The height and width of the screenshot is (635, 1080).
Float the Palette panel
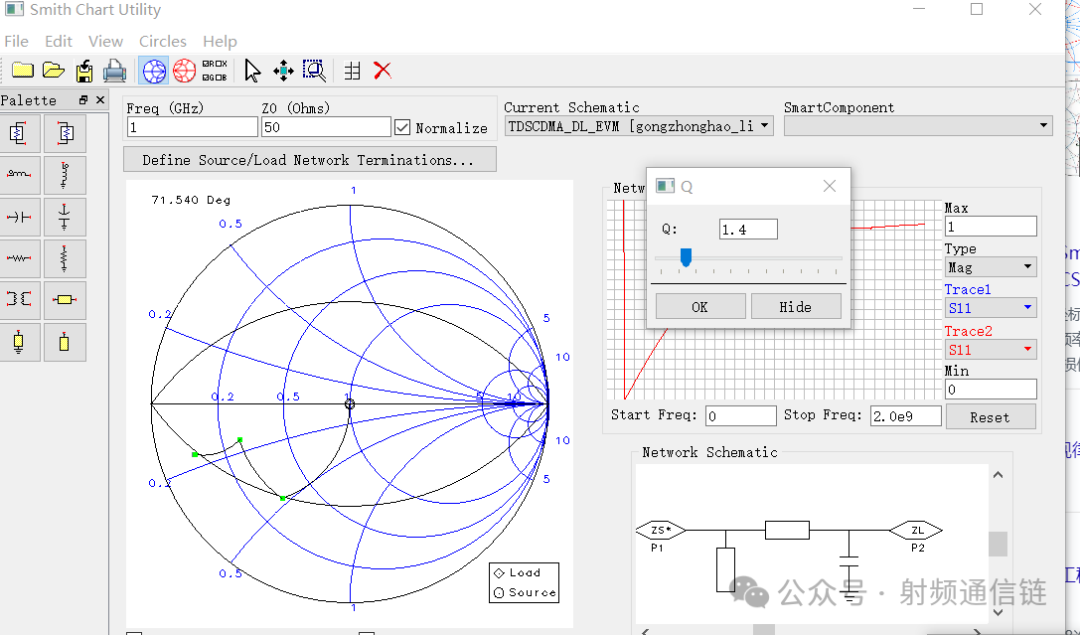click(x=83, y=100)
